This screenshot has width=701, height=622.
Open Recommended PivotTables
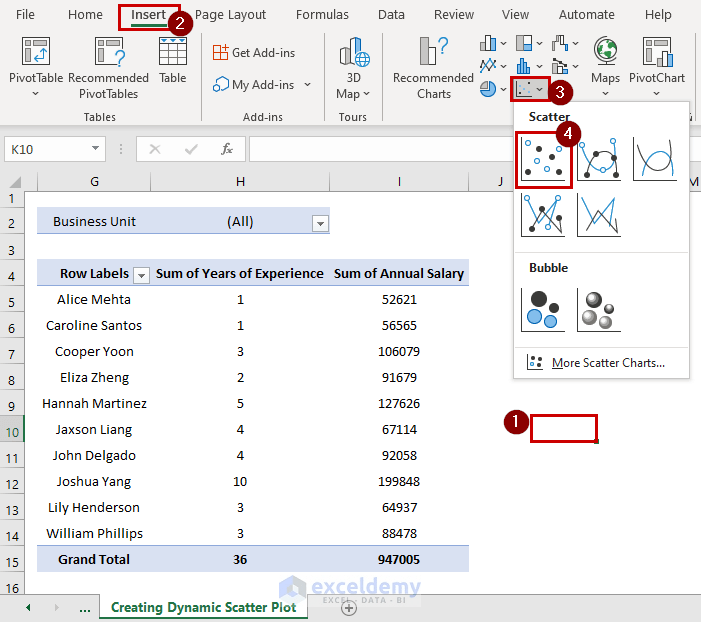(x=109, y=68)
